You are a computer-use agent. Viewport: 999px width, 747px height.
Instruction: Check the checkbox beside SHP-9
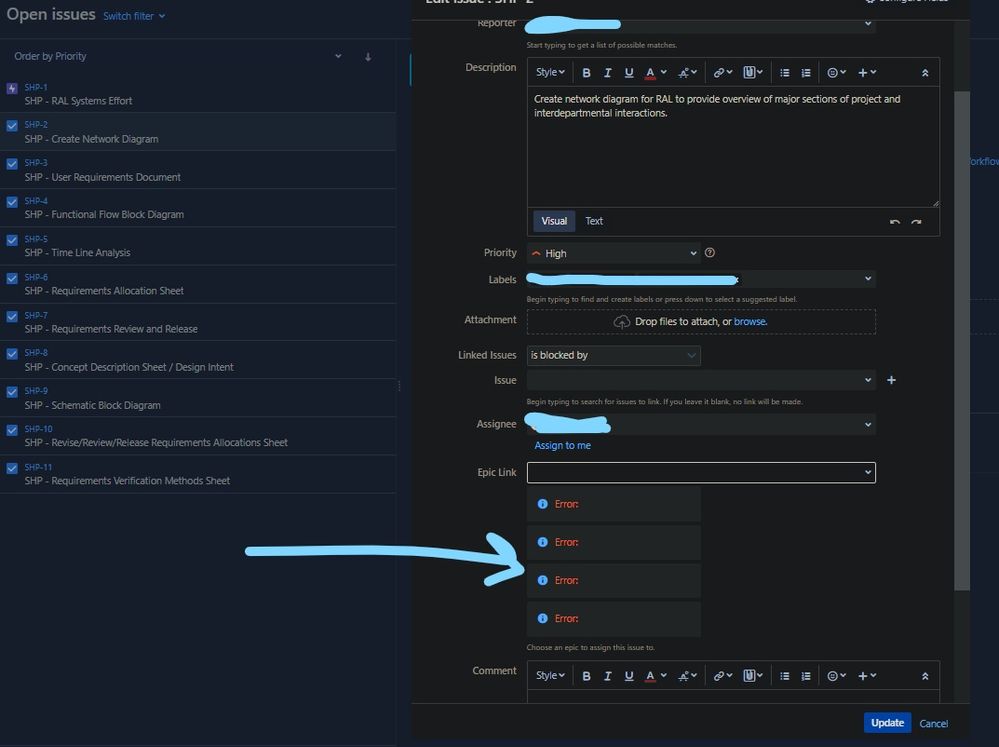(x=11, y=390)
